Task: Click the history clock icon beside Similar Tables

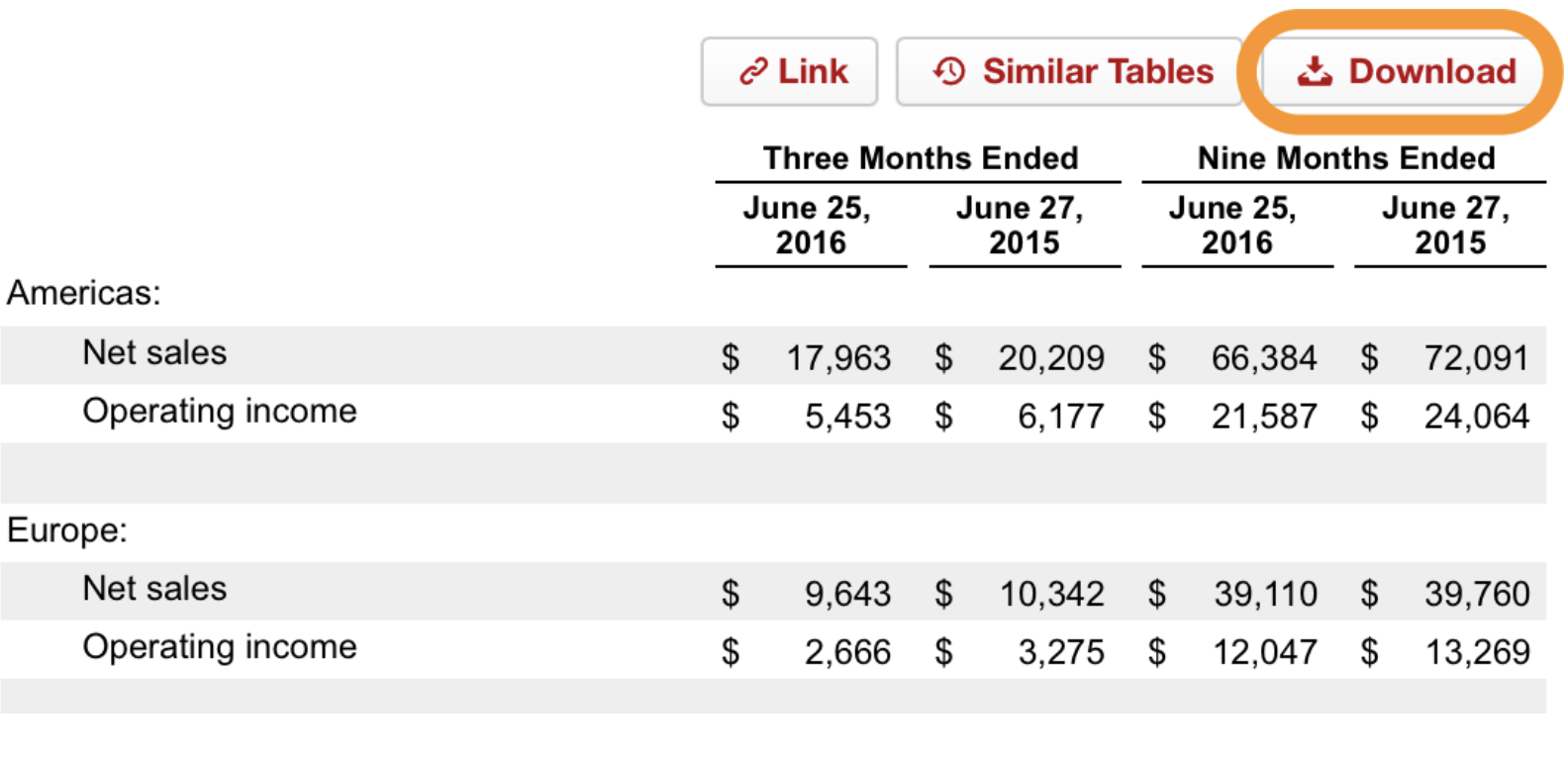Action: click(949, 71)
